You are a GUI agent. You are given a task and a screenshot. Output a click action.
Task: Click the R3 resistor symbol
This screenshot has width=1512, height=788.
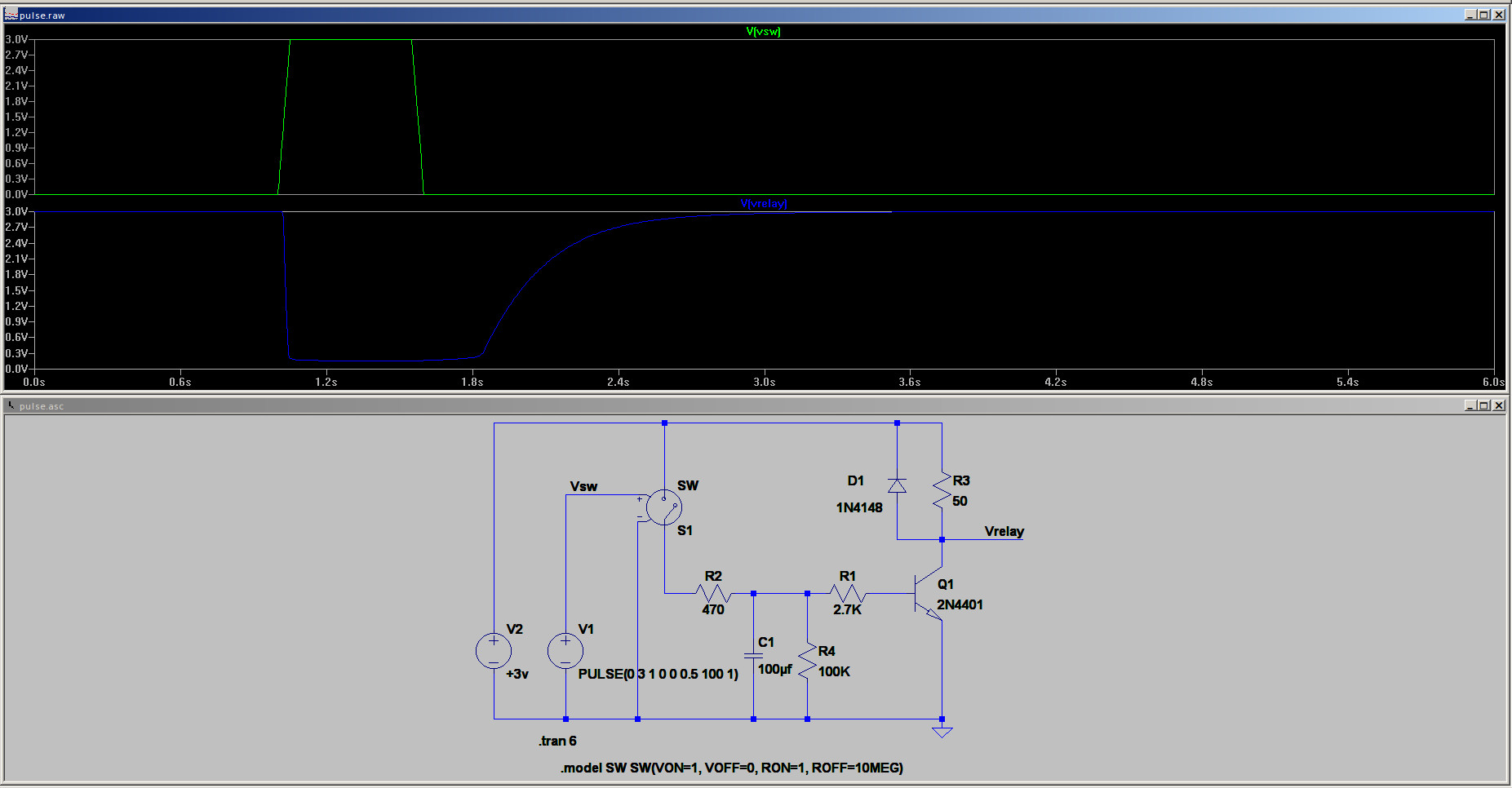tap(942, 489)
